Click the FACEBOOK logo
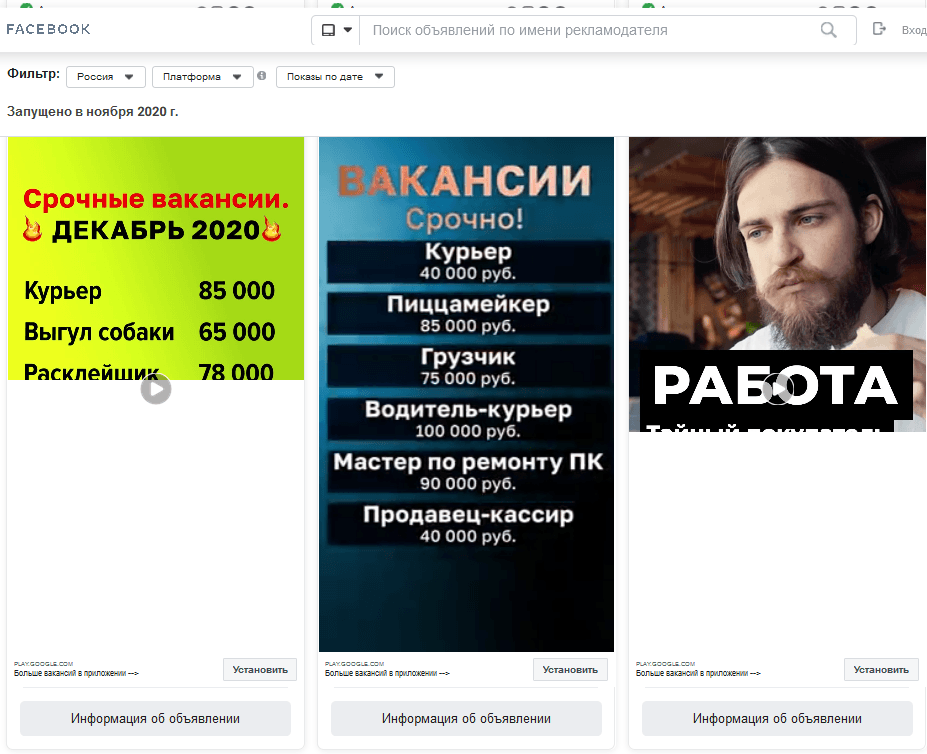Image resolution: width=927 pixels, height=754 pixels. click(48, 29)
